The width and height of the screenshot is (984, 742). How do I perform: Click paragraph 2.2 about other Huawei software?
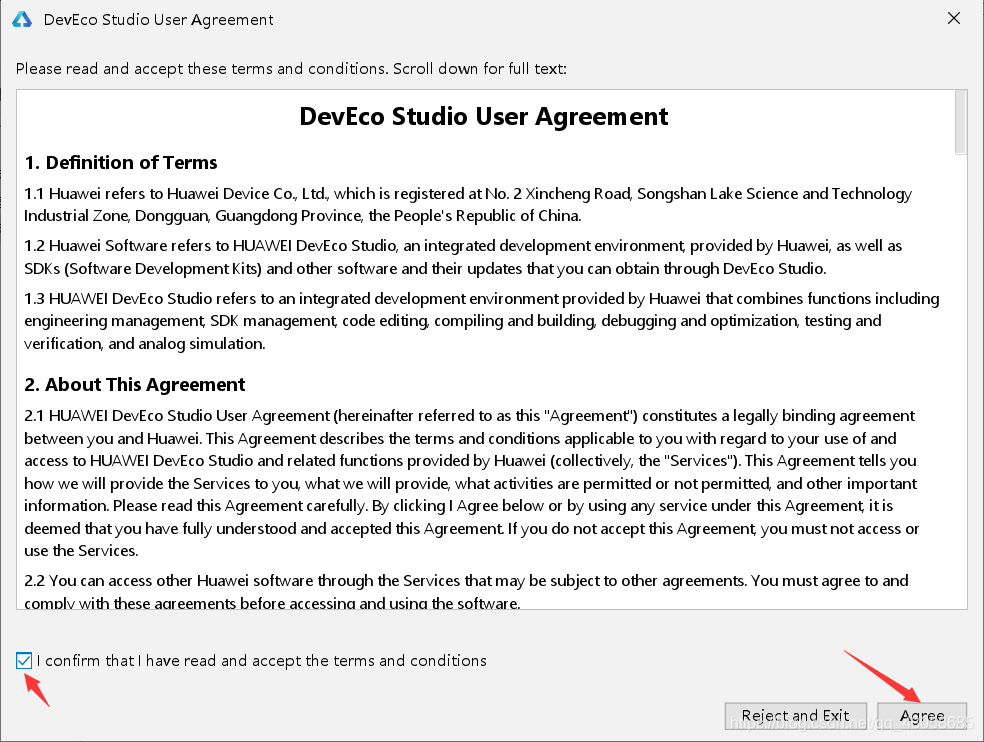(x=466, y=591)
